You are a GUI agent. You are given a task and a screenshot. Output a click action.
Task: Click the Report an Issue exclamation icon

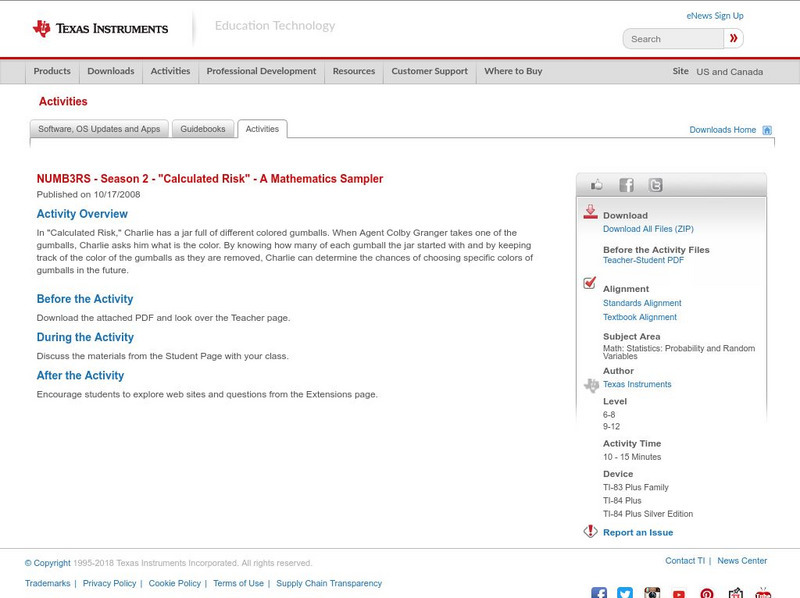[x=590, y=531]
